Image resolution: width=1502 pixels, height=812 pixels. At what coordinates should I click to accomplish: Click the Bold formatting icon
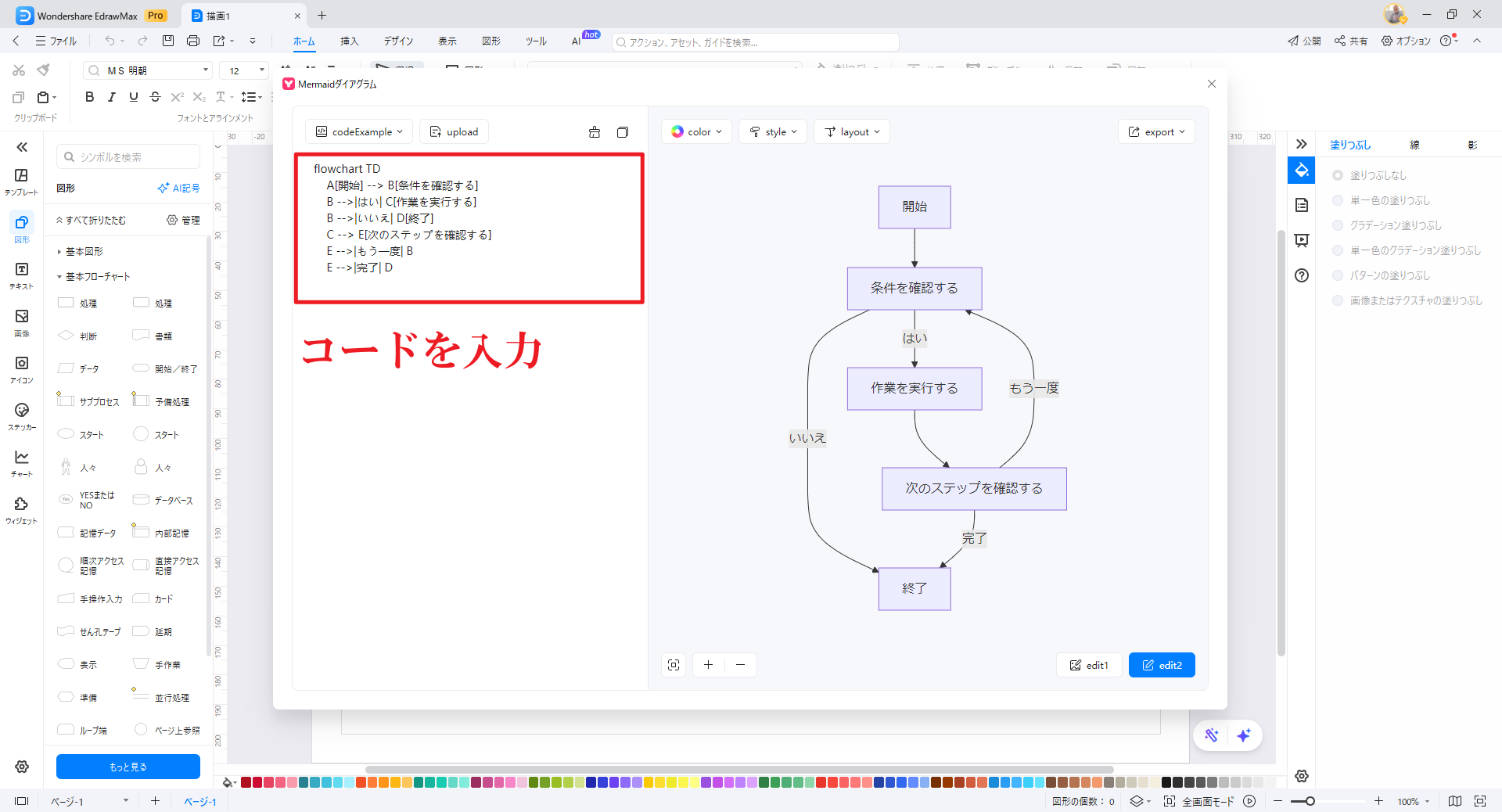[x=89, y=97]
